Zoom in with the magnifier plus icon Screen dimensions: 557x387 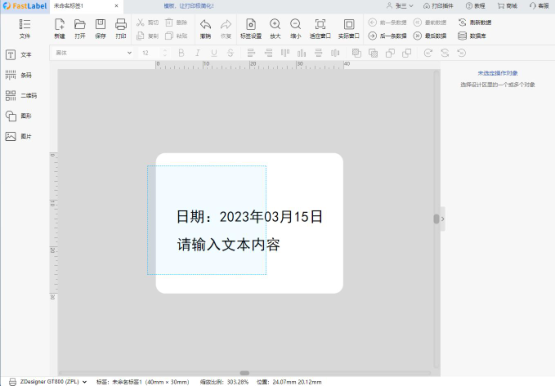[275, 29]
